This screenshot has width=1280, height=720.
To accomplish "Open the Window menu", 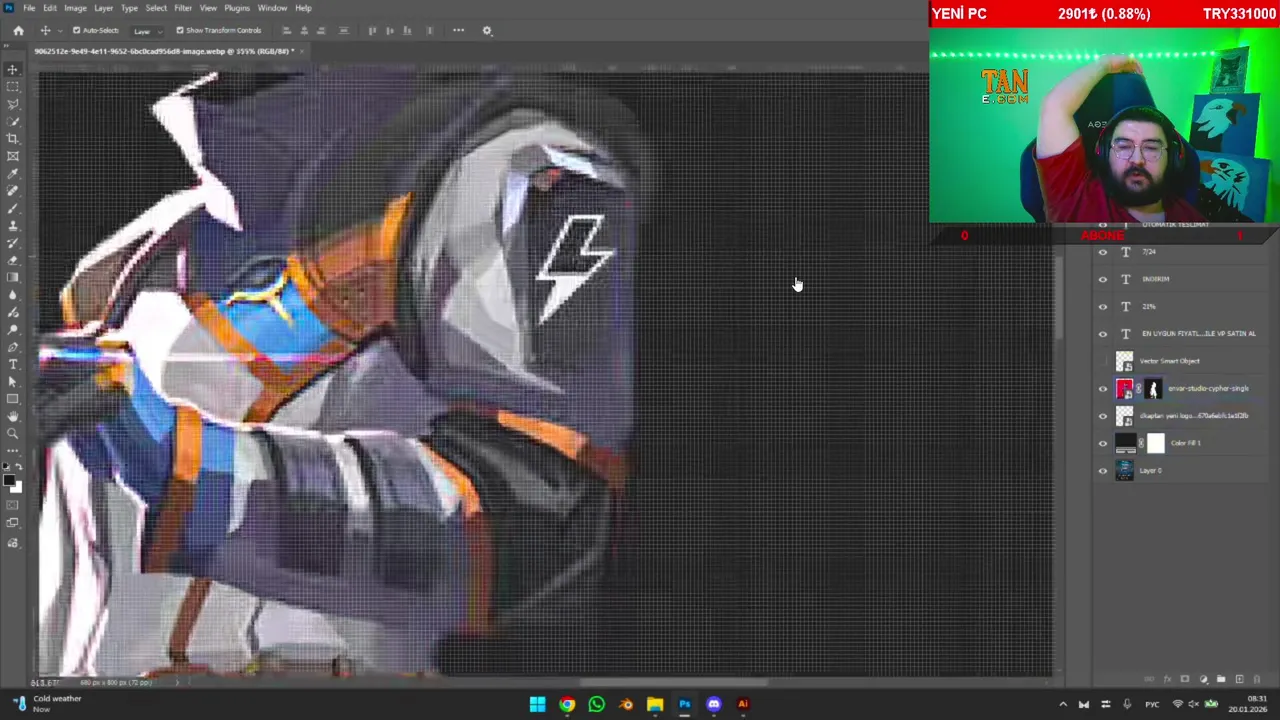I will pos(272,8).
